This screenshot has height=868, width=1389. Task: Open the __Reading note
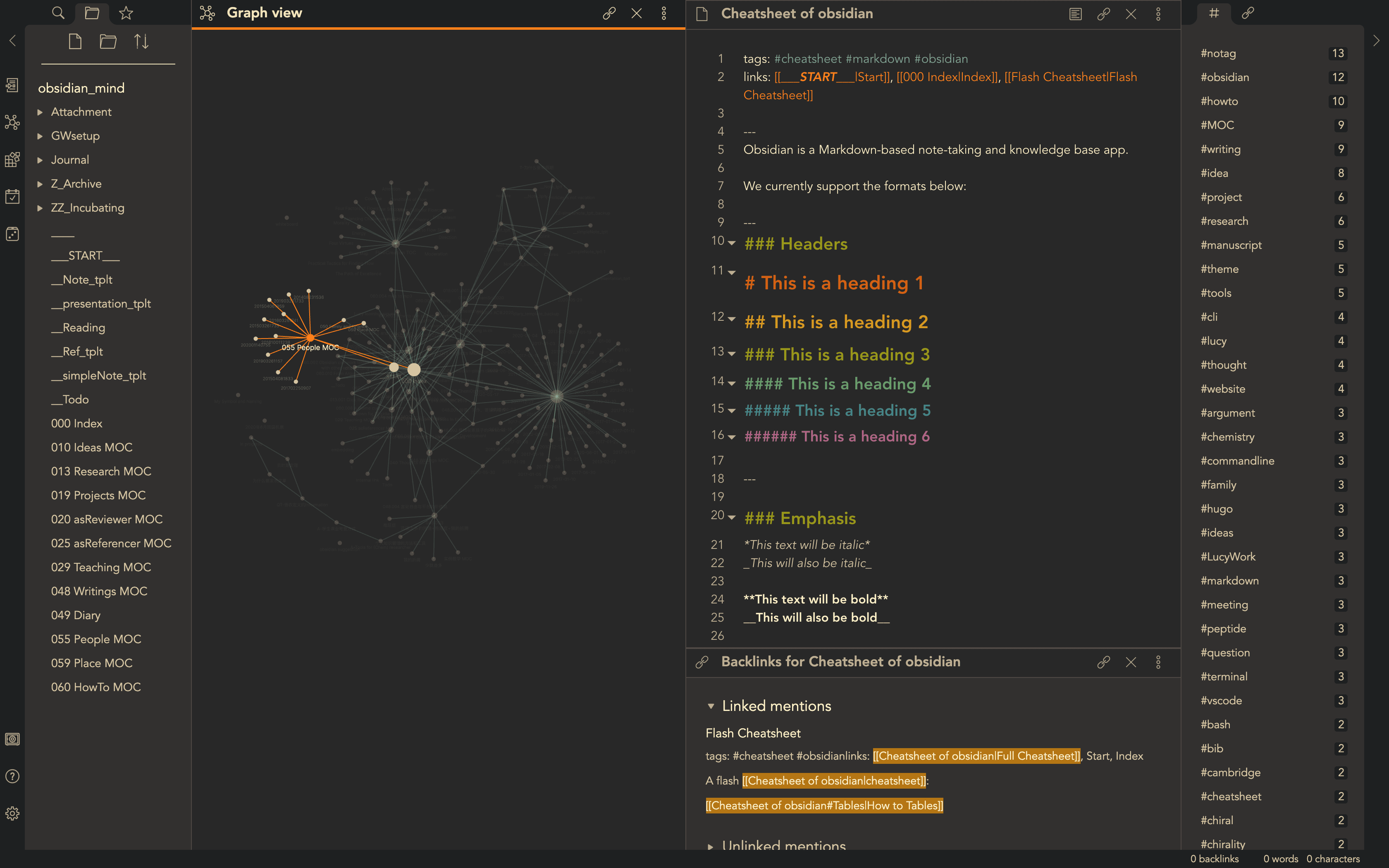point(78,327)
